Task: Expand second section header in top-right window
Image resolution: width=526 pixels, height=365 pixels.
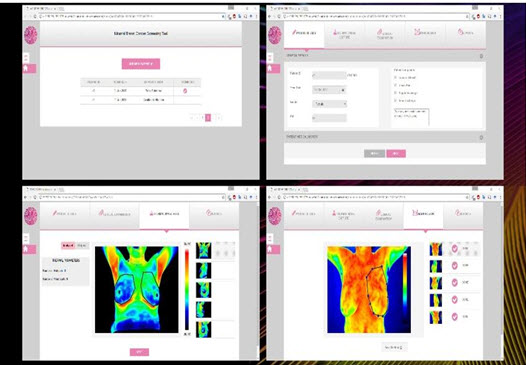Action: tap(385, 137)
